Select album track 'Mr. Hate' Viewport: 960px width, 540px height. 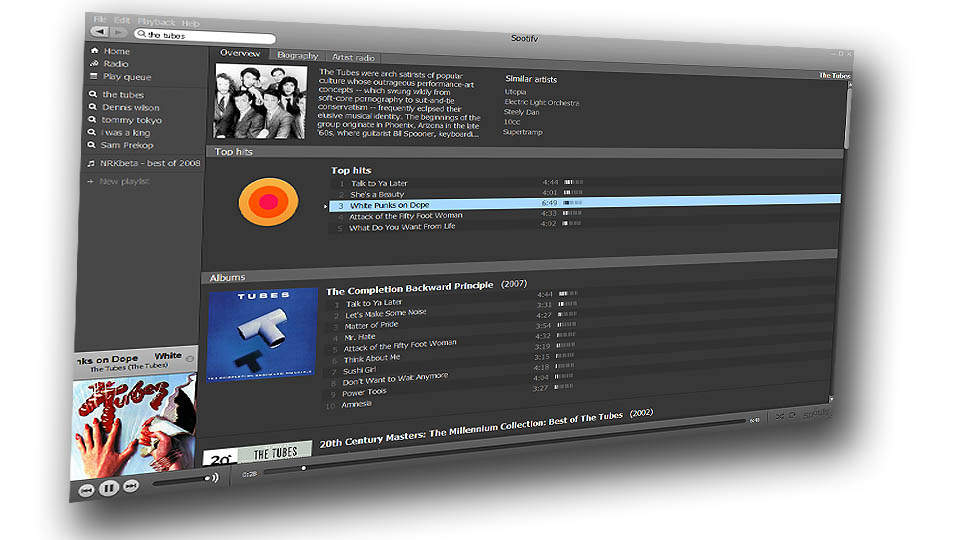(x=359, y=337)
